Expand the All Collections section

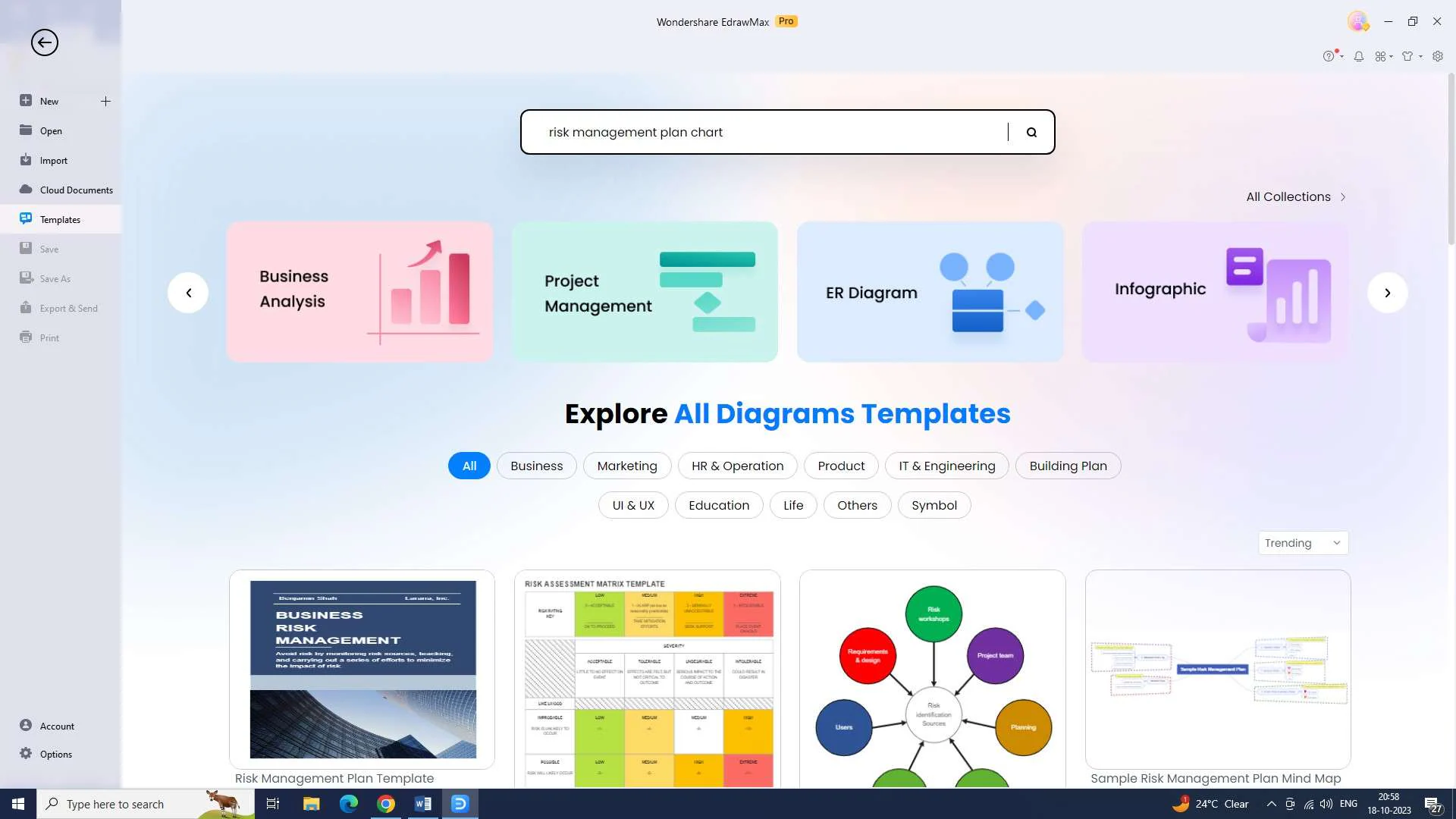point(1296,197)
